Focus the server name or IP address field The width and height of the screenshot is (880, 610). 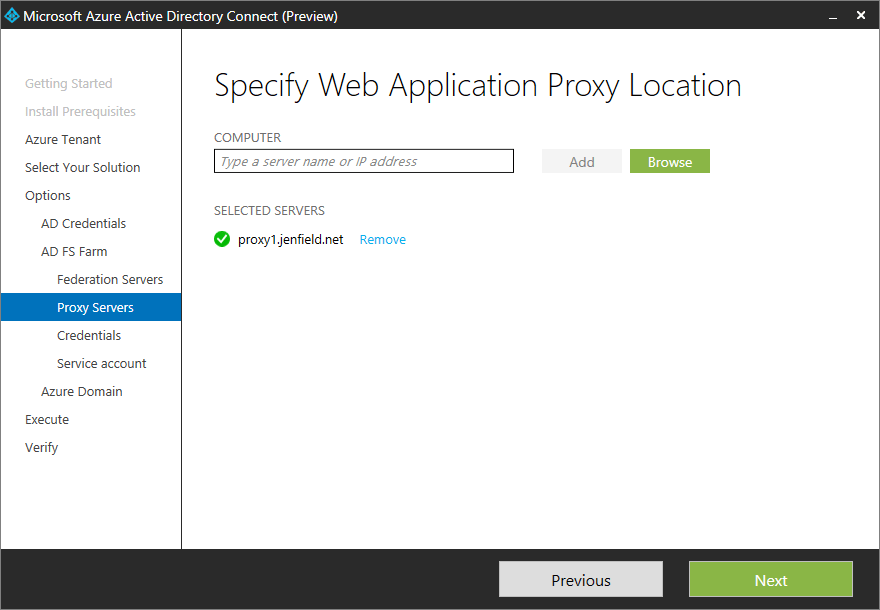click(x=364, y=161)
